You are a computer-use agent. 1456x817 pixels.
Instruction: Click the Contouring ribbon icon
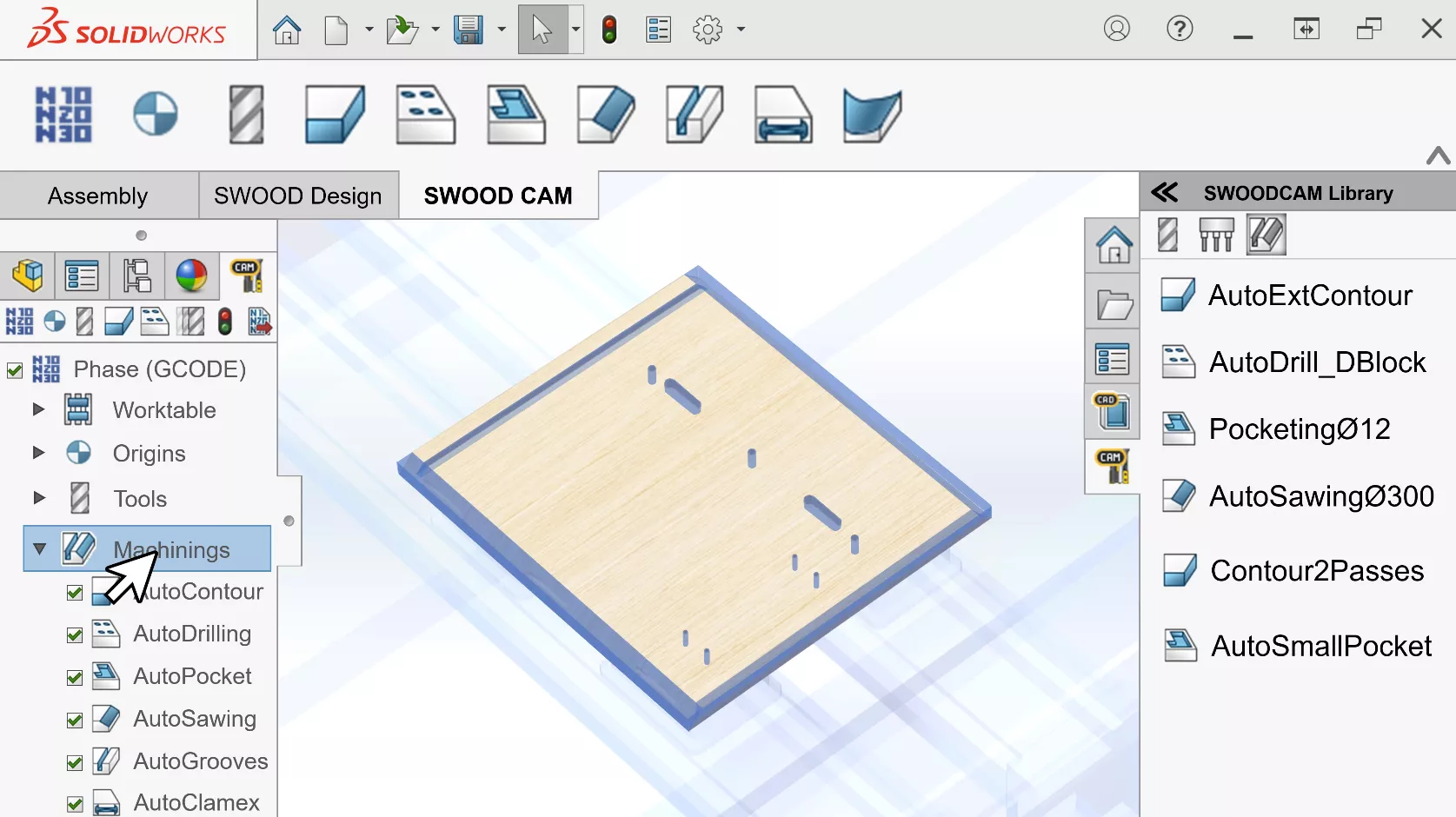point(335,114)
